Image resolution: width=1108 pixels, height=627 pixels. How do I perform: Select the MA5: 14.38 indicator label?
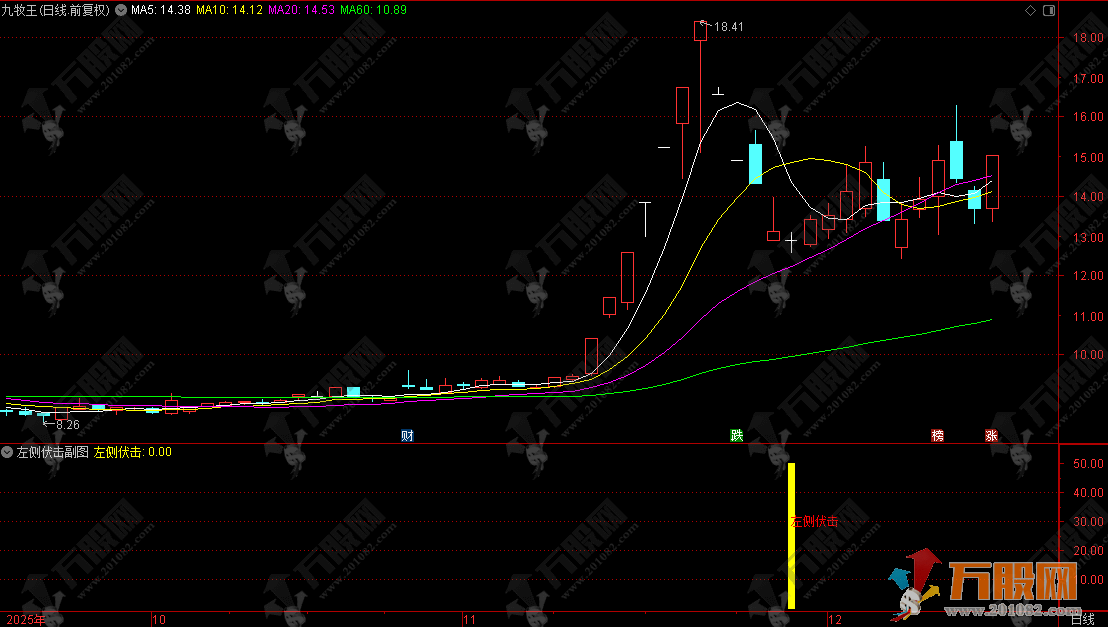160,10
